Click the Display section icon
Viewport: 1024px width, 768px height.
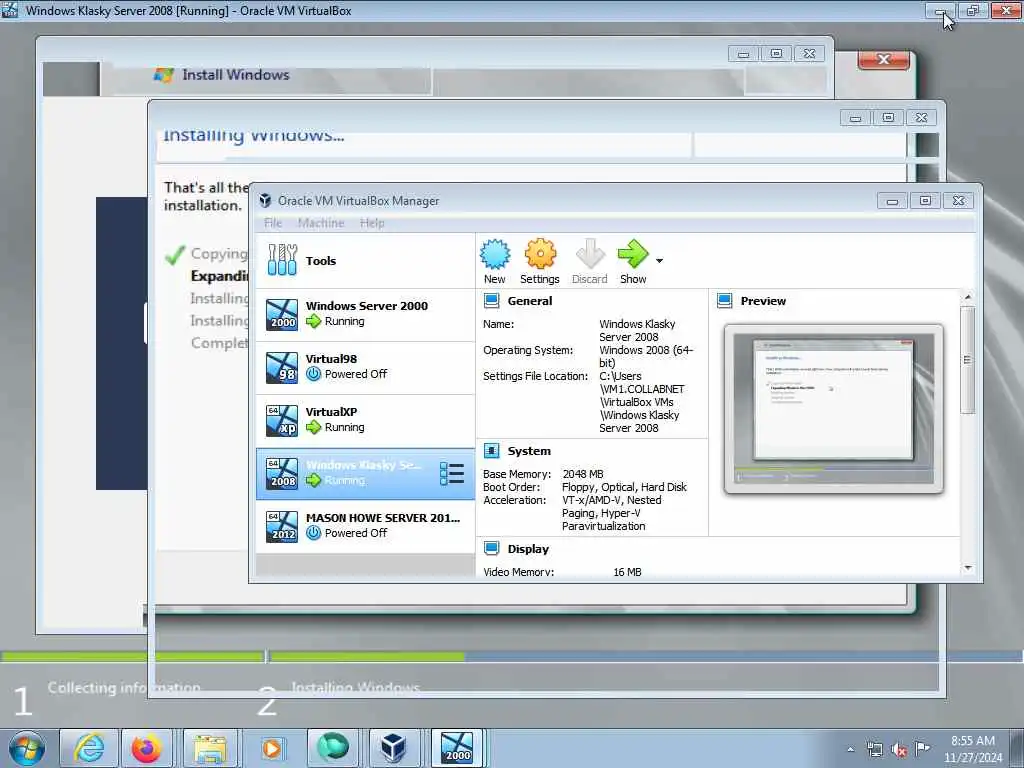[492, 549]
